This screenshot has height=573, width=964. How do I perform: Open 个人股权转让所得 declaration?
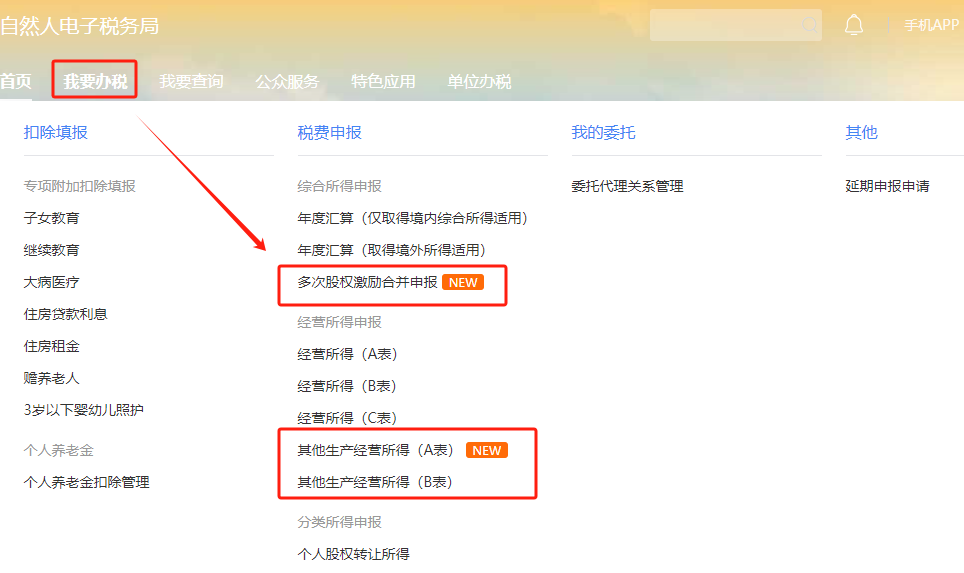354,554
